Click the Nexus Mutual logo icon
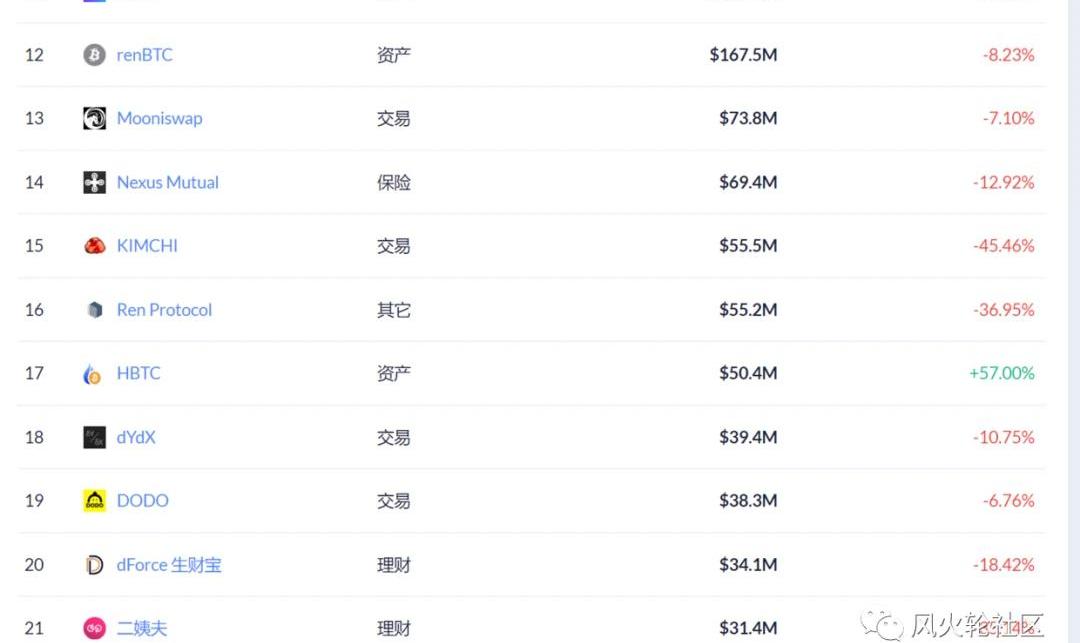 coord(94,182)
